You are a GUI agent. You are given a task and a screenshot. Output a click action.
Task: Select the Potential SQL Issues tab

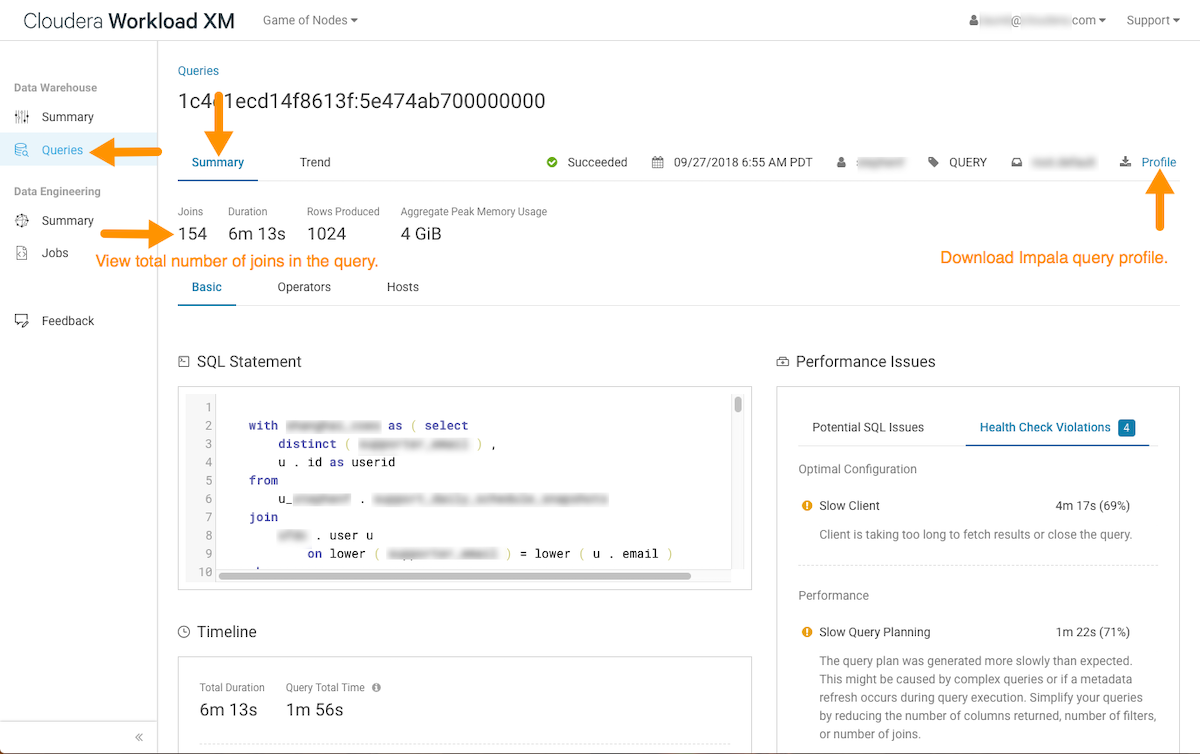[x=867, y=427]
